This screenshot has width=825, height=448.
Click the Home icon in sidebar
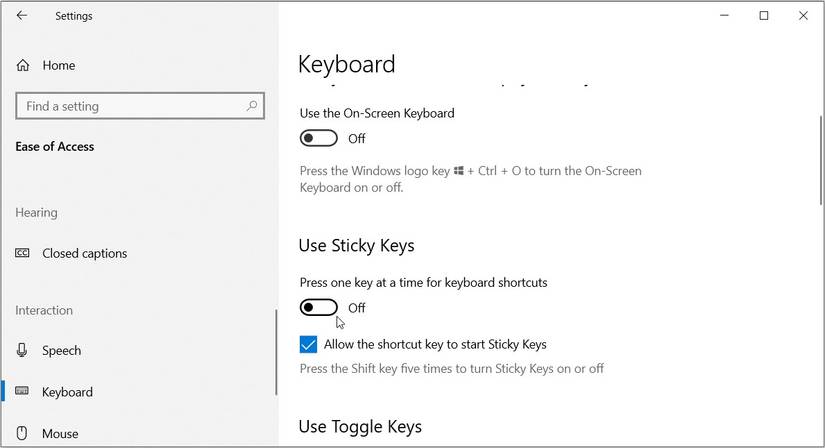click(x=23, y=65)
